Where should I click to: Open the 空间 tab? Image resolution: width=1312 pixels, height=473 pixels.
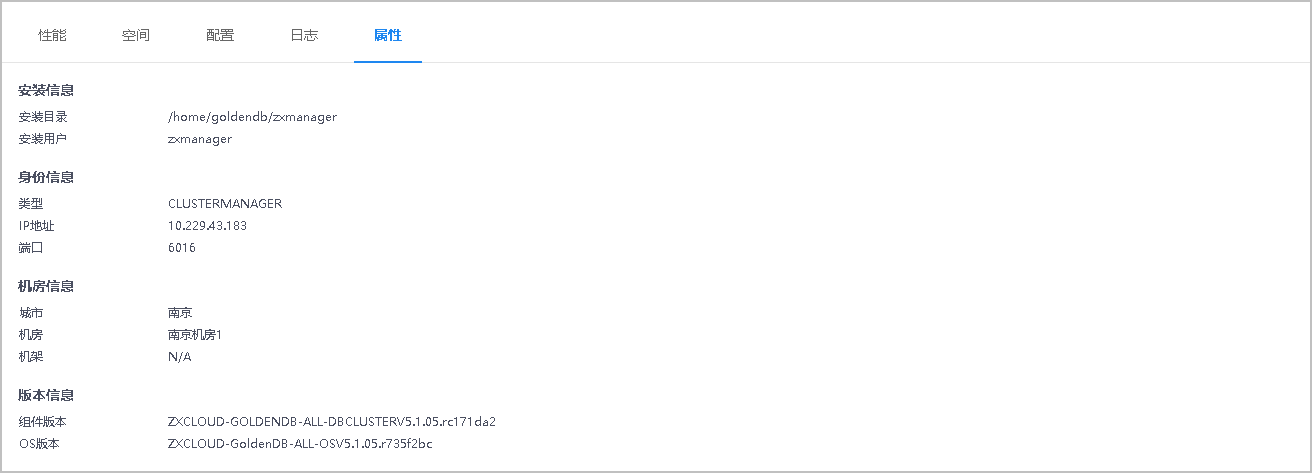click(x=136, y=35)
